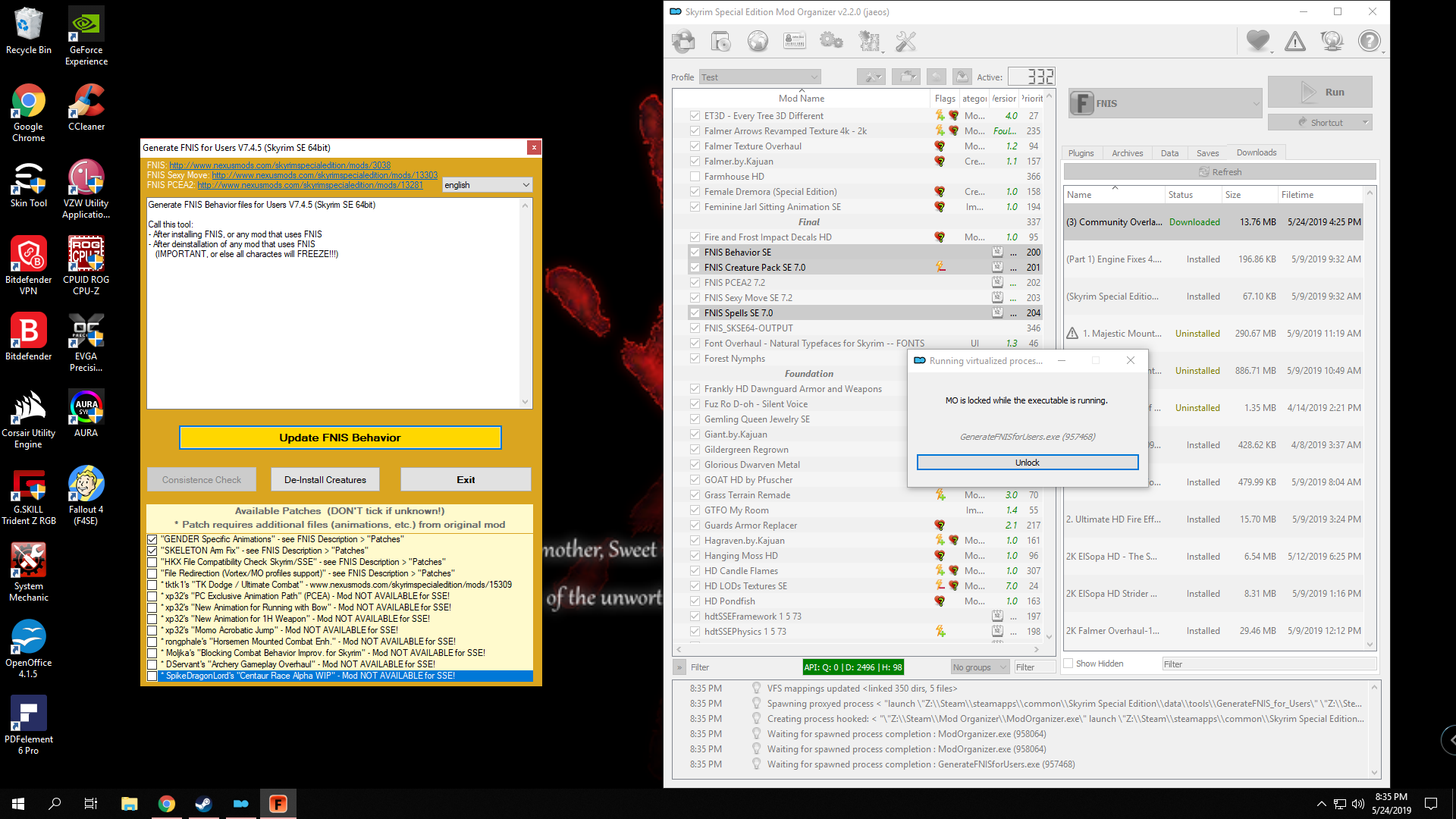This screenshot has height=819, width=1456.
Task: Open the puzzle-piece Tools icon
Action: pos(869,41)
